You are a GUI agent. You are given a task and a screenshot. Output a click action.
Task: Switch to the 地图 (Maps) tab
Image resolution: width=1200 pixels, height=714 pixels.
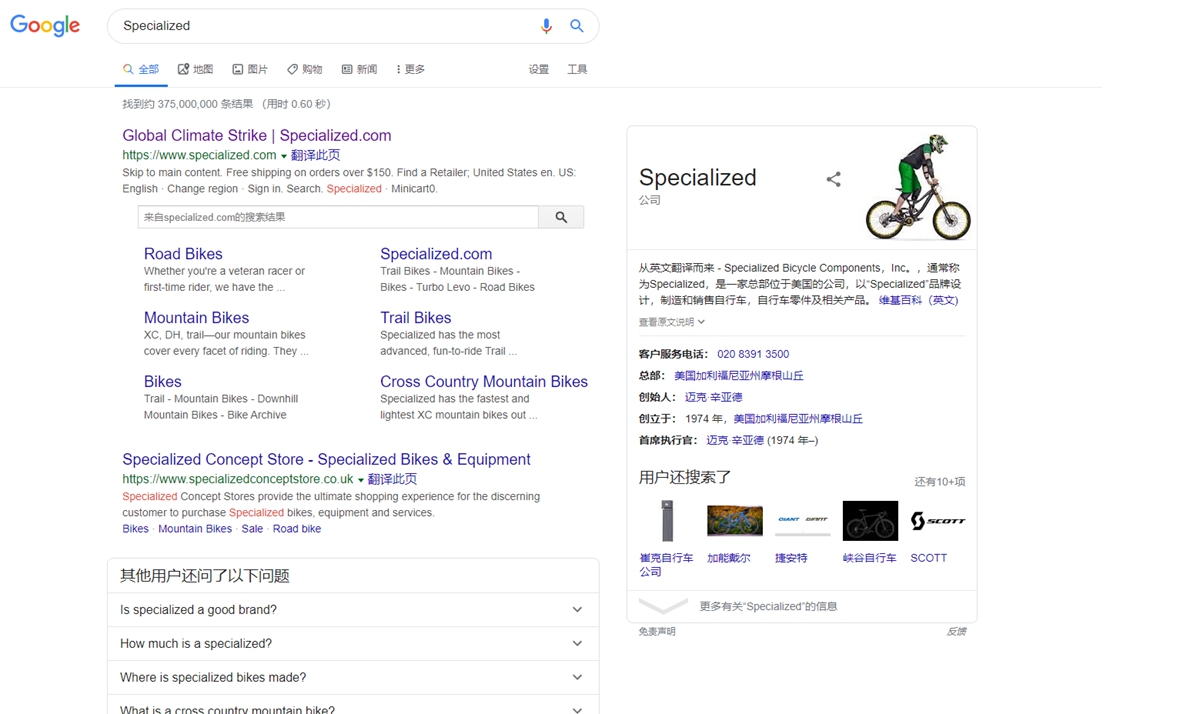pyautogui.click(x=195, y=69)
